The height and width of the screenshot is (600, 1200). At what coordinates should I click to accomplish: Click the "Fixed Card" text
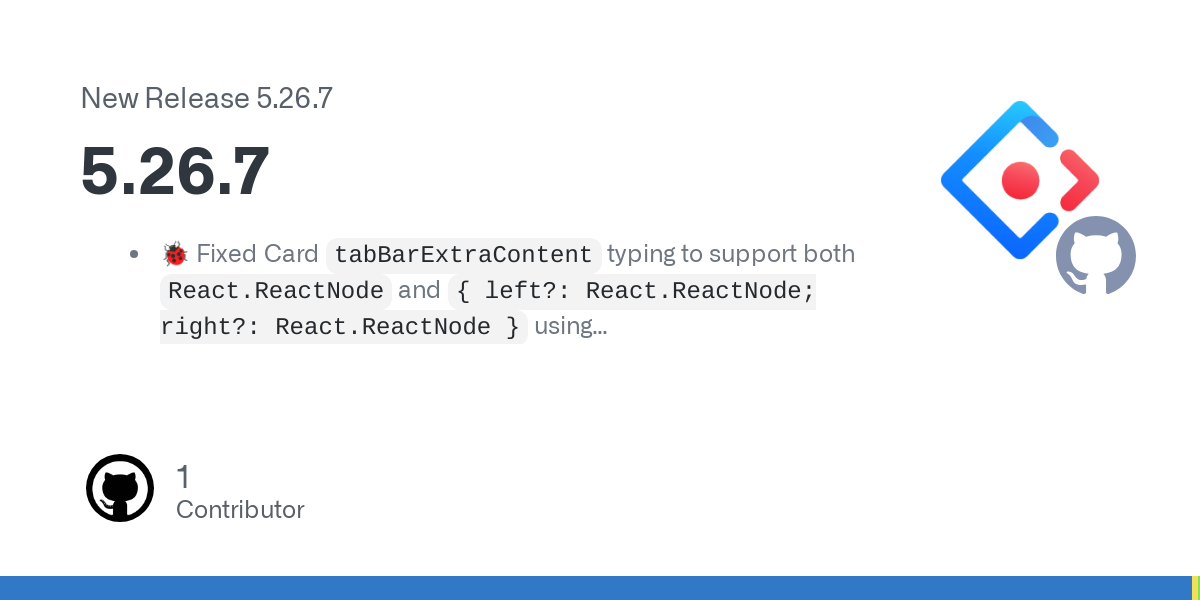click(x=257, y=254)
